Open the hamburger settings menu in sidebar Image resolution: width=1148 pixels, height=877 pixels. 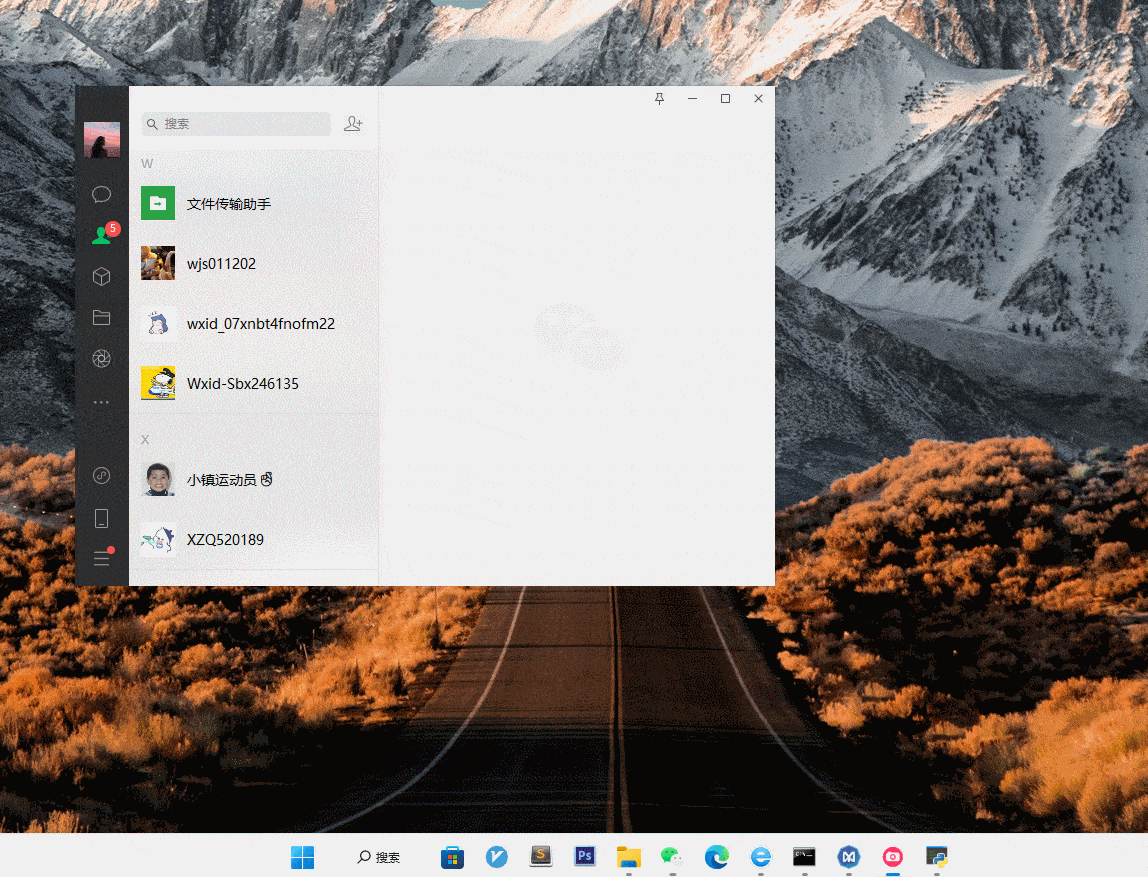pos(101,558)
